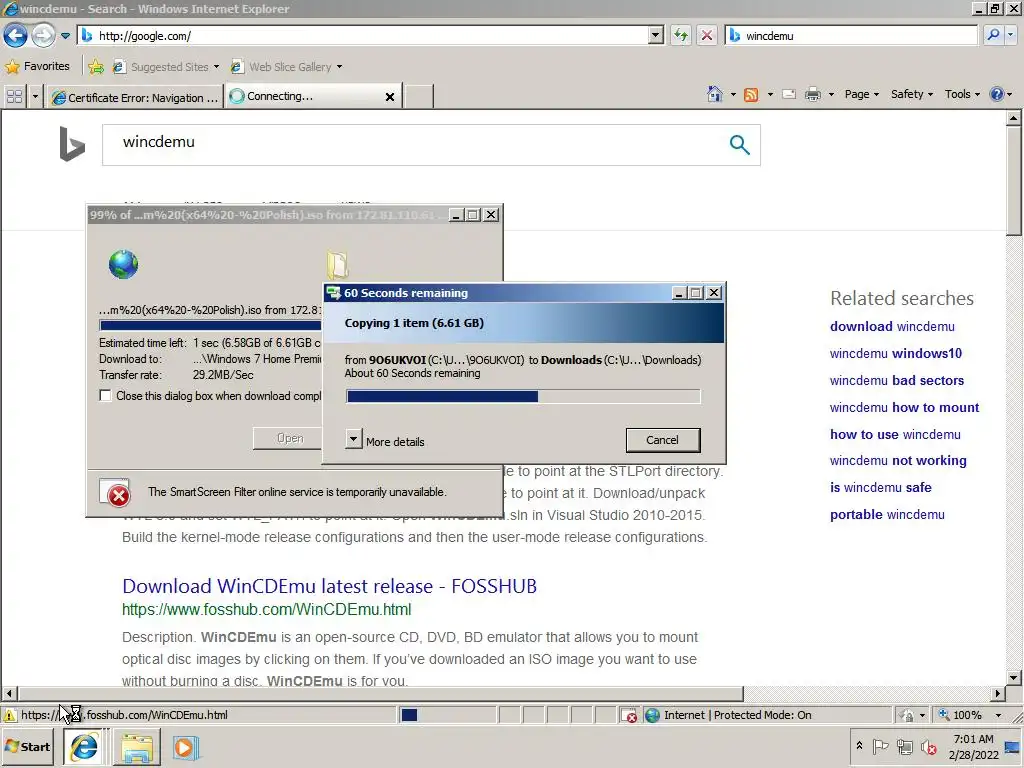This screenshot has width=1024, height=768.
Task: Click related search 'is wincdemu safe'
Action: (x=880, y=487)
